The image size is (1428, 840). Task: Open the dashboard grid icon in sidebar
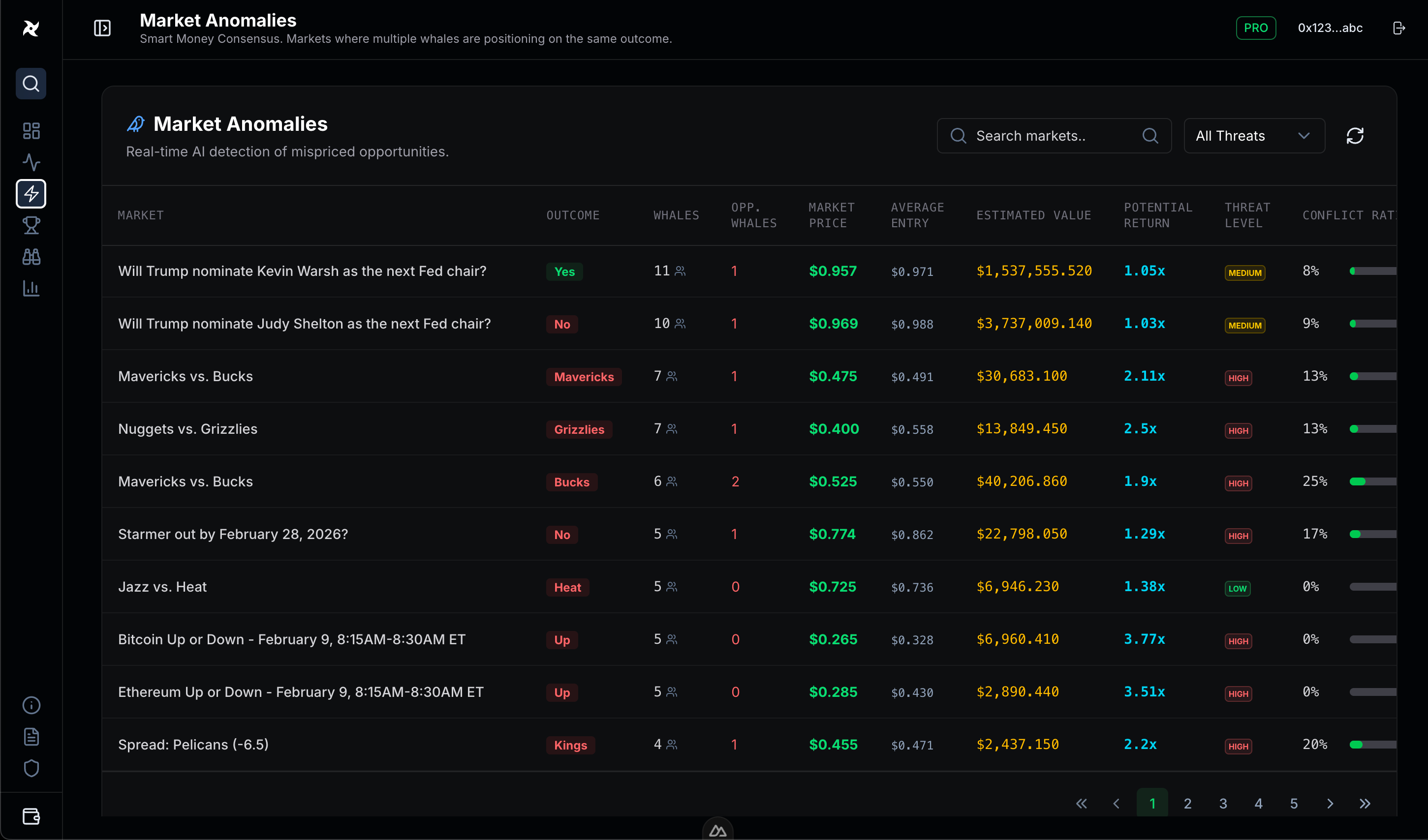(x=31, y=131)
